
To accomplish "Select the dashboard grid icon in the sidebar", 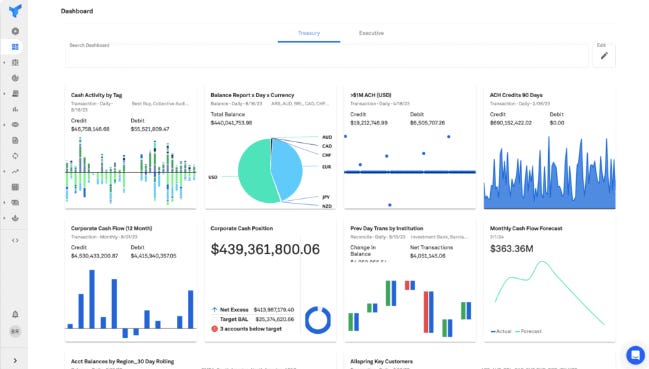I will pos(15,47).
